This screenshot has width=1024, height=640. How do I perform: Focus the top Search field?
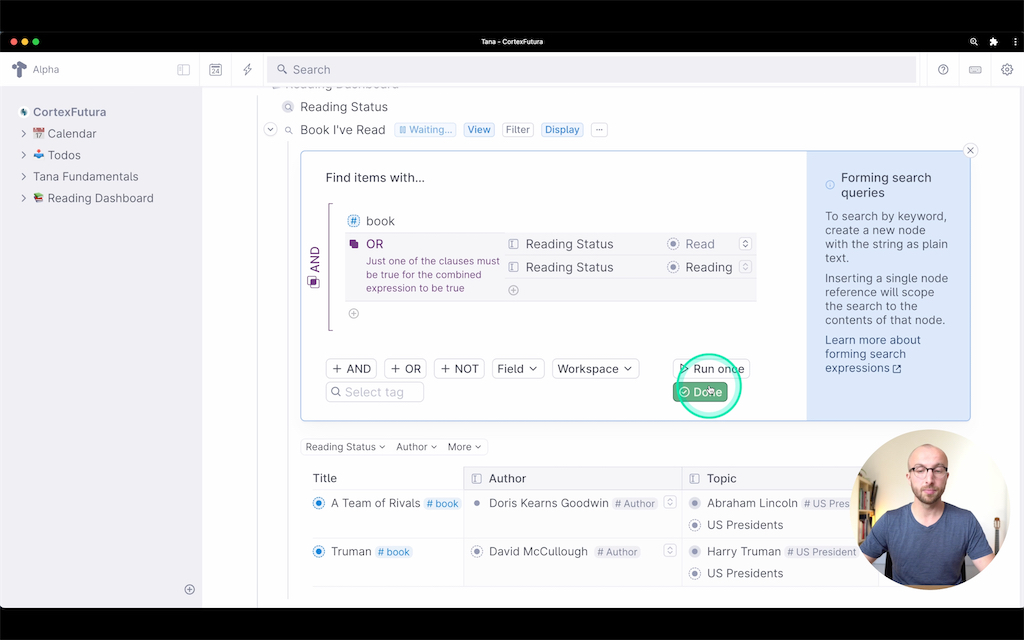point(592,69)
